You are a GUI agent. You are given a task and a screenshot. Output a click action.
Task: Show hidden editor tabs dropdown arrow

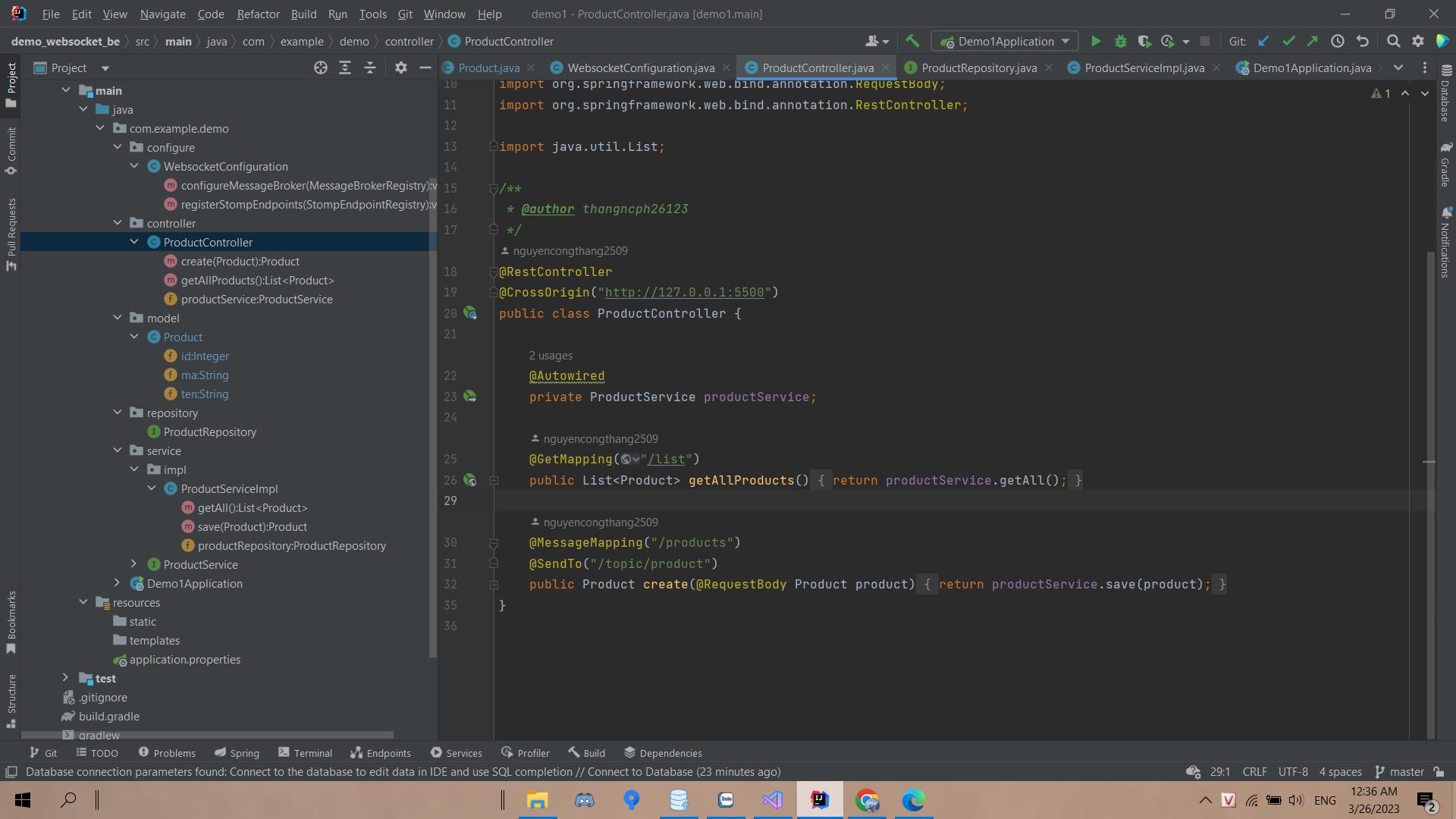pos(1398,68)
